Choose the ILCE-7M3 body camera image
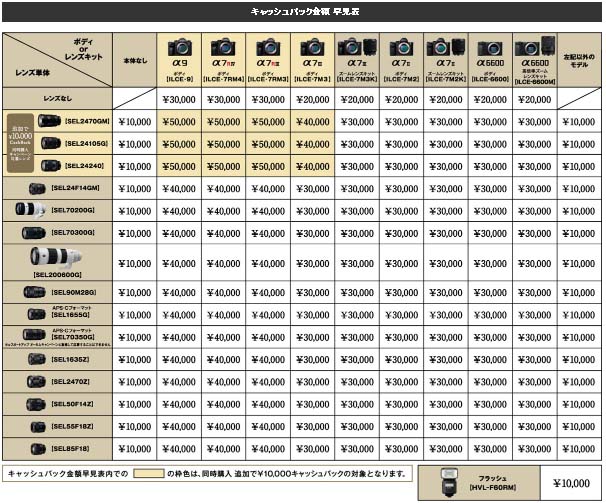This screenshot has height=503, width=606. point(312,47)
